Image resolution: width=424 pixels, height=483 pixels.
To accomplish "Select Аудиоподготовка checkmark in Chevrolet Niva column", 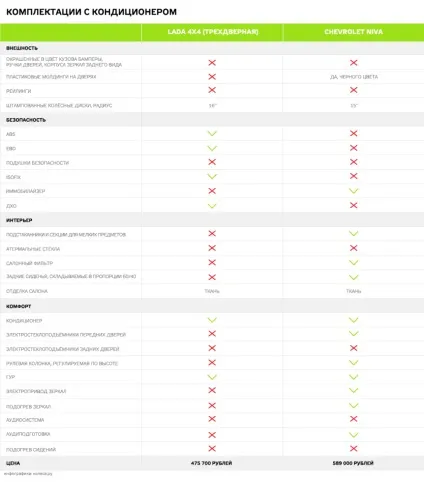I will point(354,435).
